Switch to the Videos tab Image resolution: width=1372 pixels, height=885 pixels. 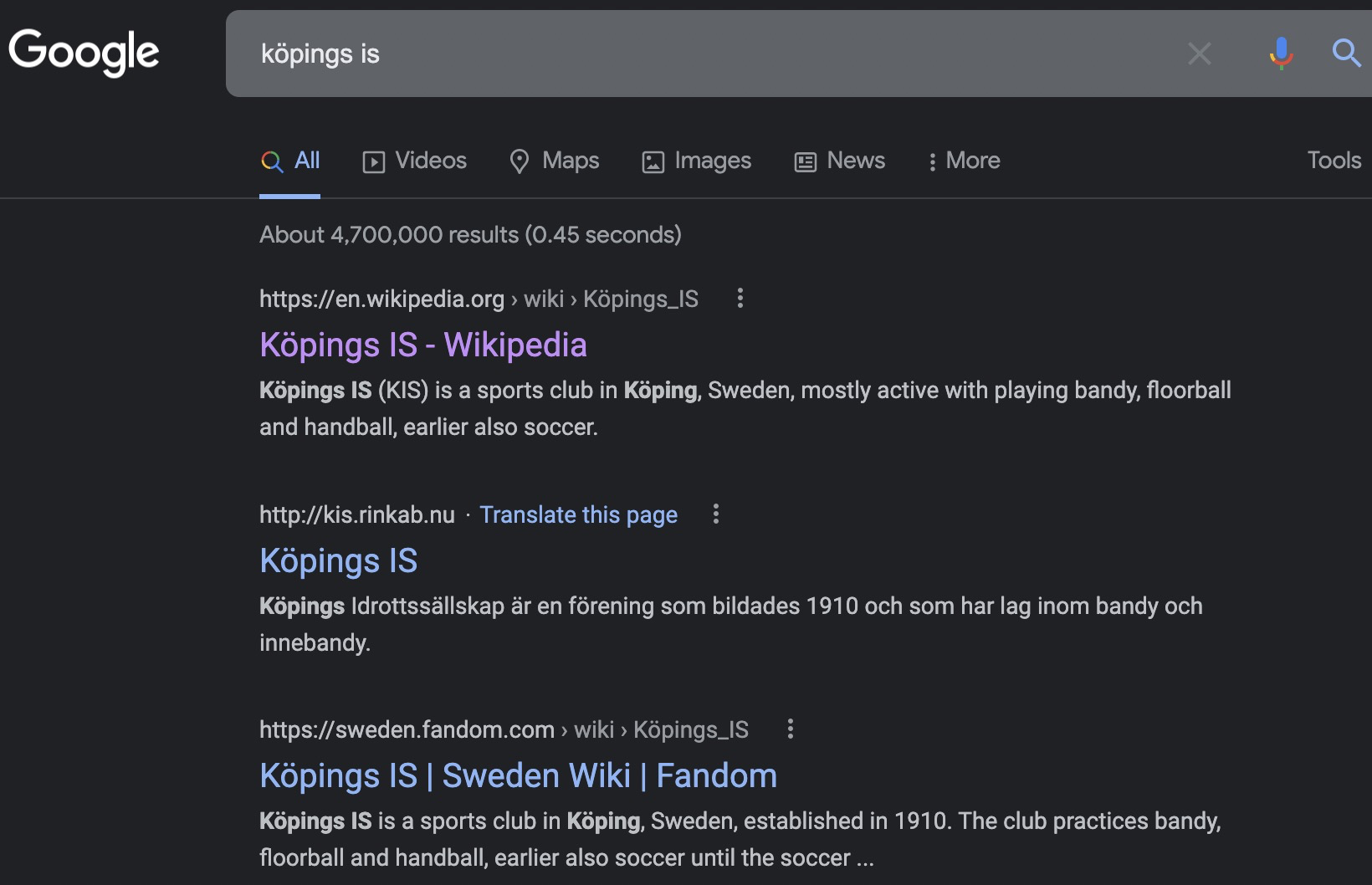point(415,161)
